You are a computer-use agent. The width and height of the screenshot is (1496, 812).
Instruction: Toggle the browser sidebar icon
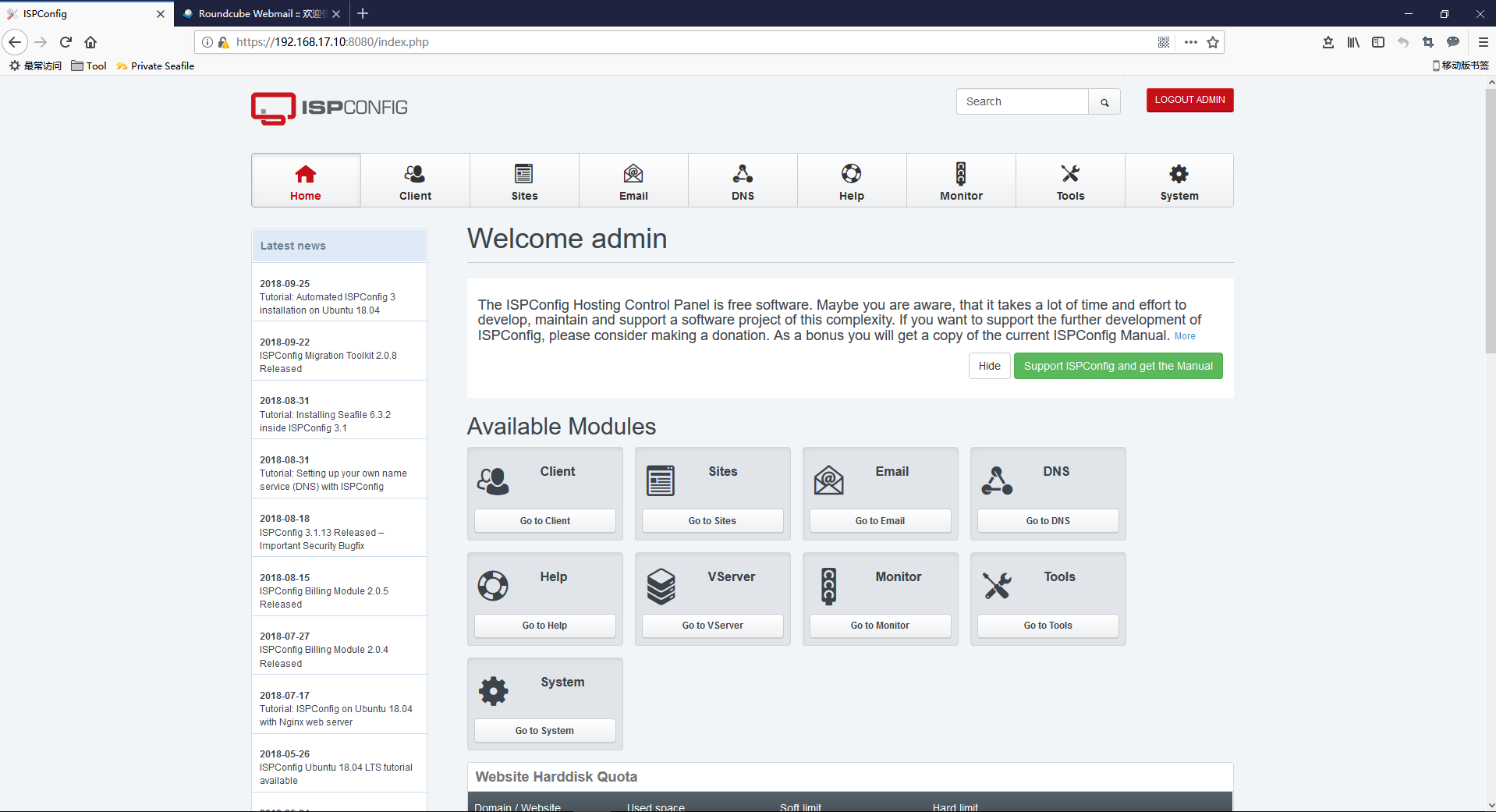coord(1378,42)
